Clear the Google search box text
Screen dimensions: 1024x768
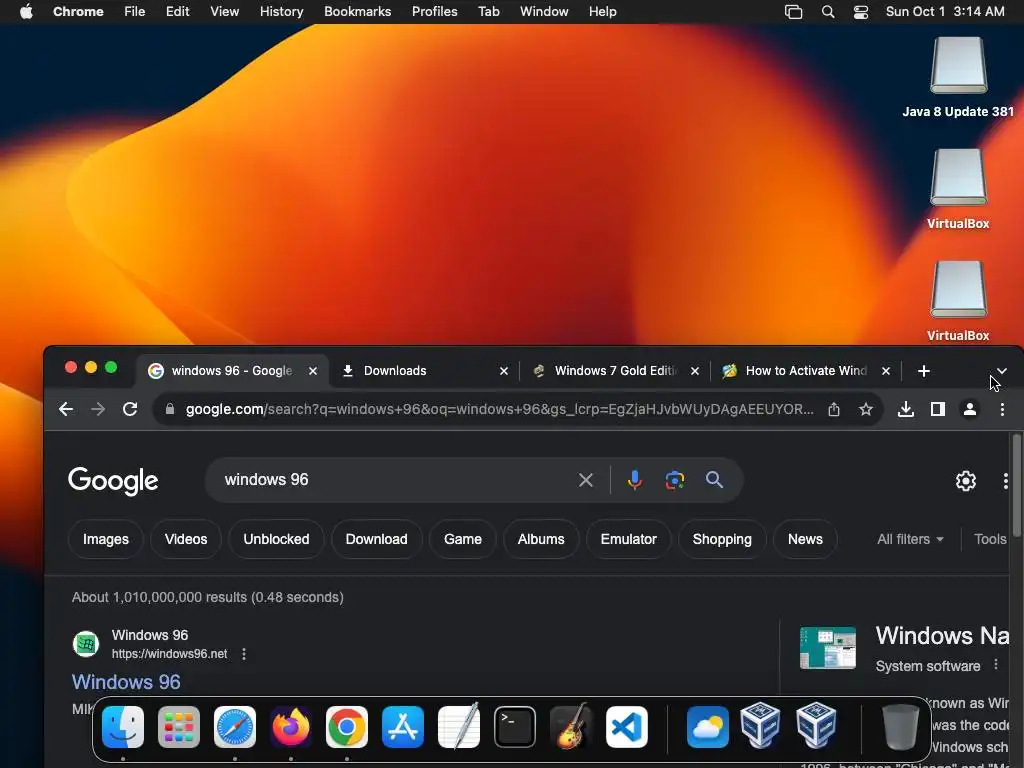586,481
